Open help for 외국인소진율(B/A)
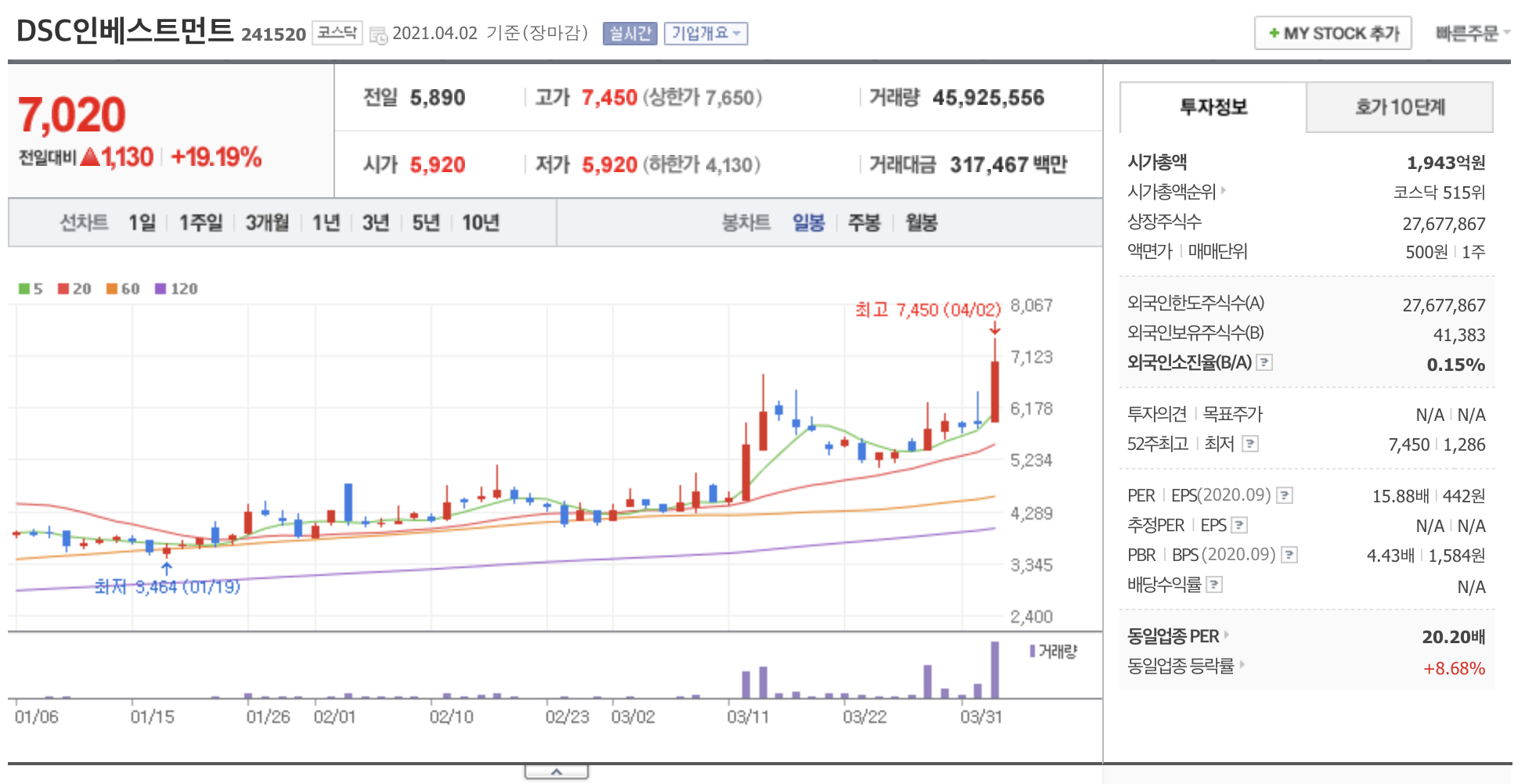 [x=1264, y=362]
